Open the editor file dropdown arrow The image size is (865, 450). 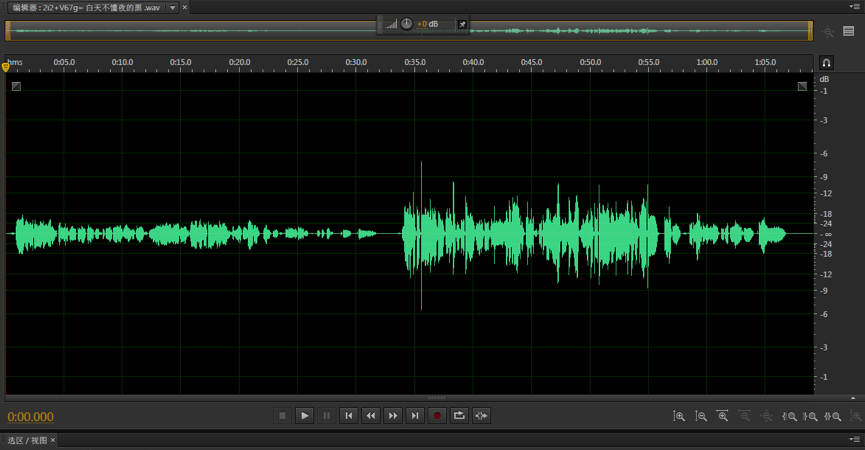pos(172,8)
